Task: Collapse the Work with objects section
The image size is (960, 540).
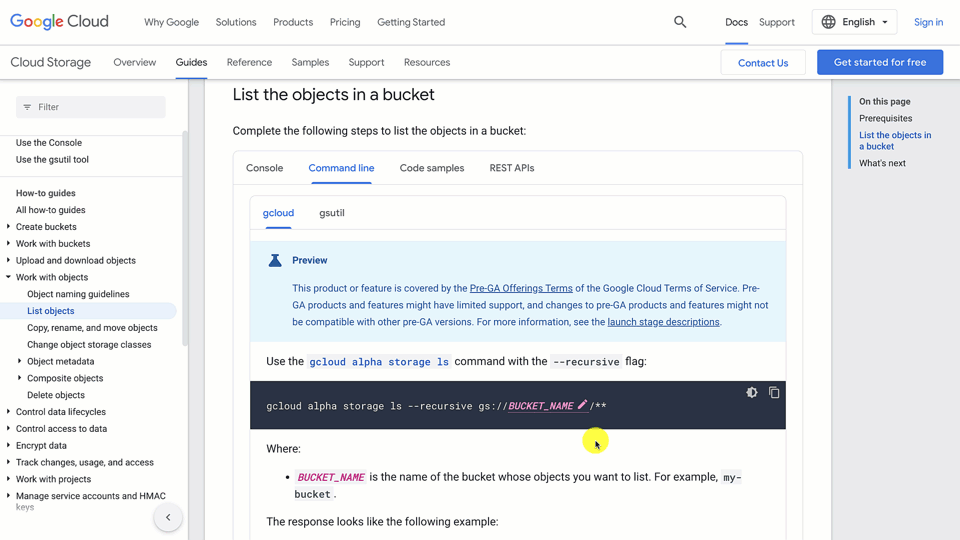Action: (x=9, y=277)
